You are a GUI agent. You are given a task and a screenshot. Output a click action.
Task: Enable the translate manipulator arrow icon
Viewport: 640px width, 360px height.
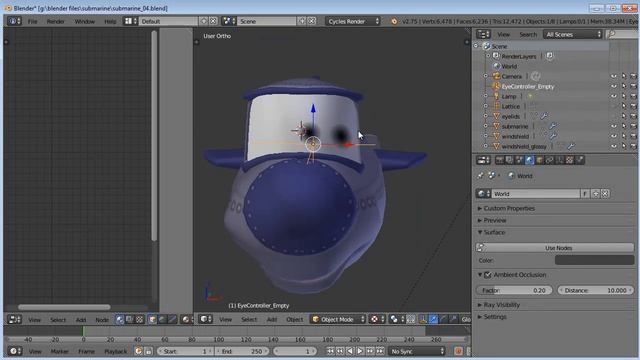click(433, 320)
